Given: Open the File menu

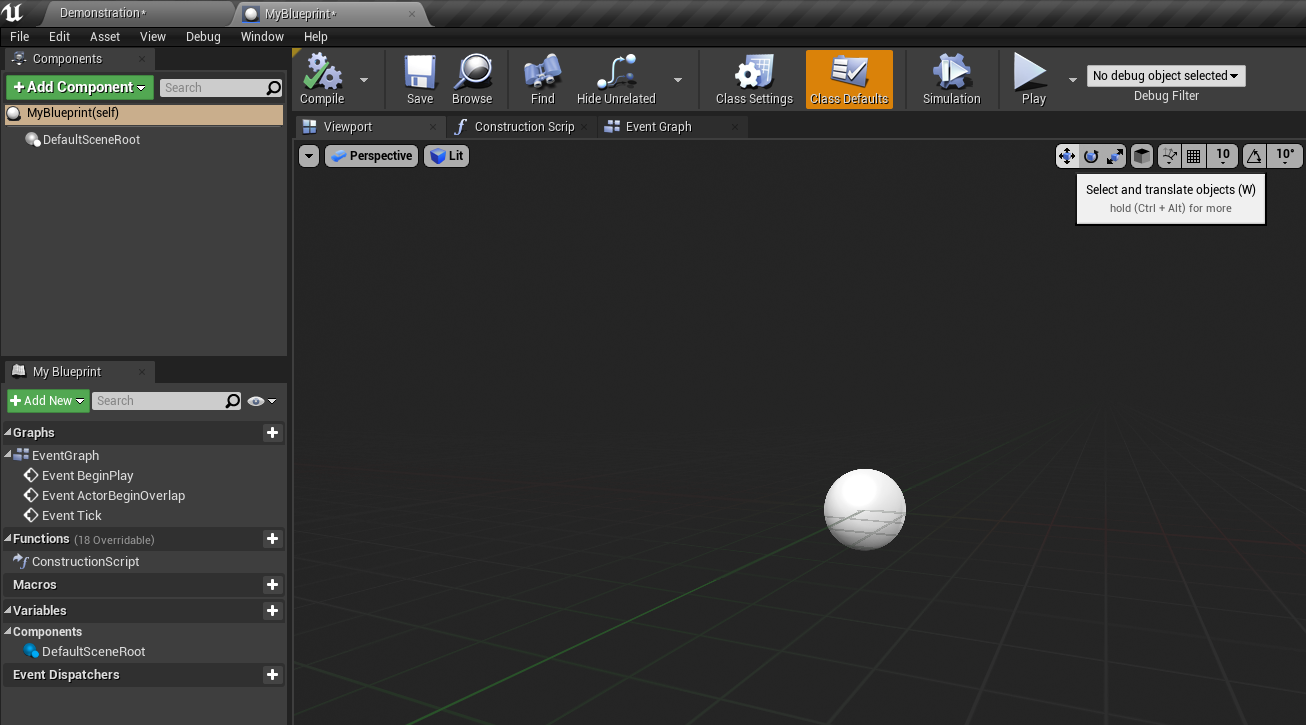Looking at the screenshot, I should point(20,37).
